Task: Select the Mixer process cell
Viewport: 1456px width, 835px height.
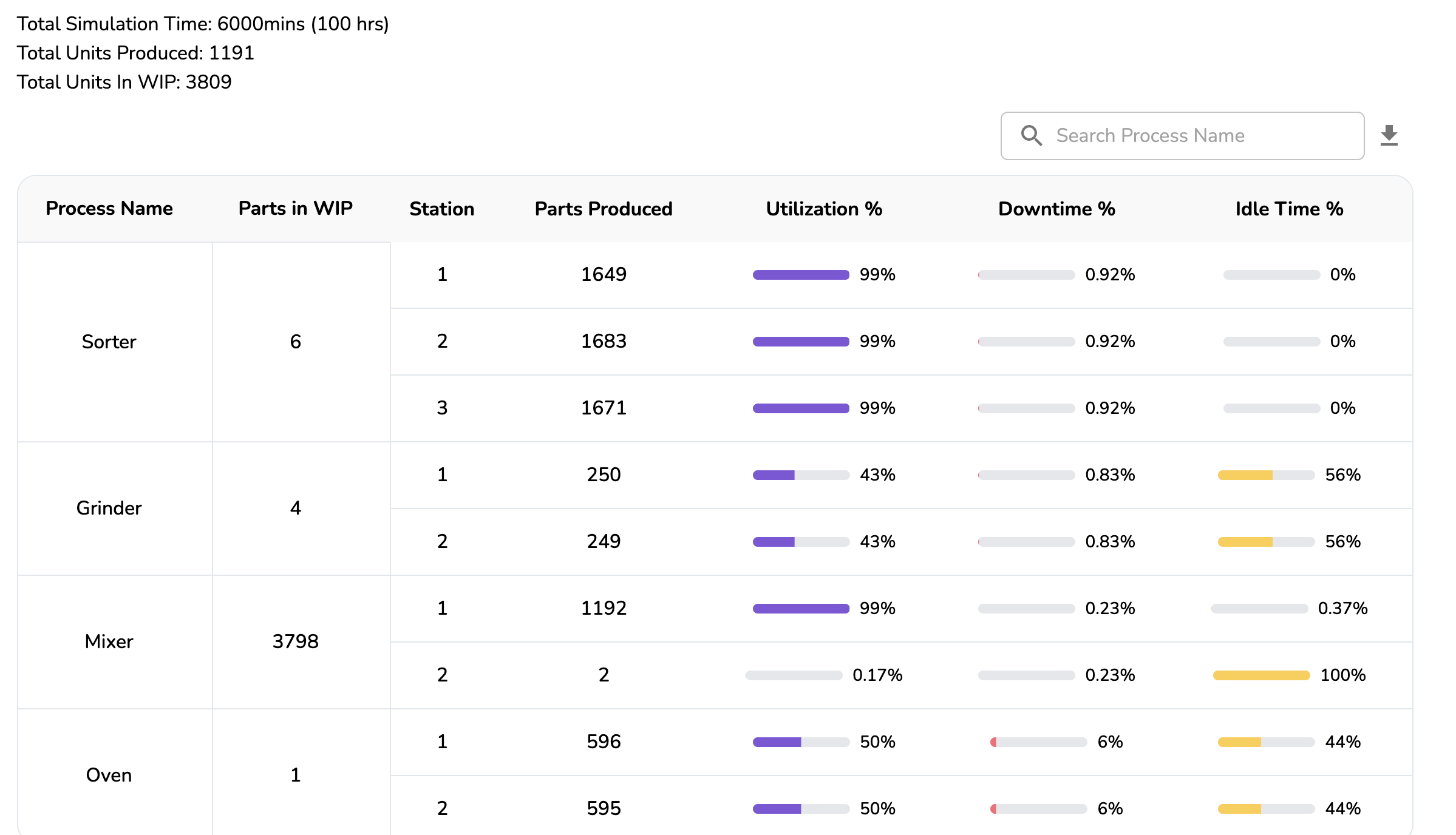Action: (109, 641)
